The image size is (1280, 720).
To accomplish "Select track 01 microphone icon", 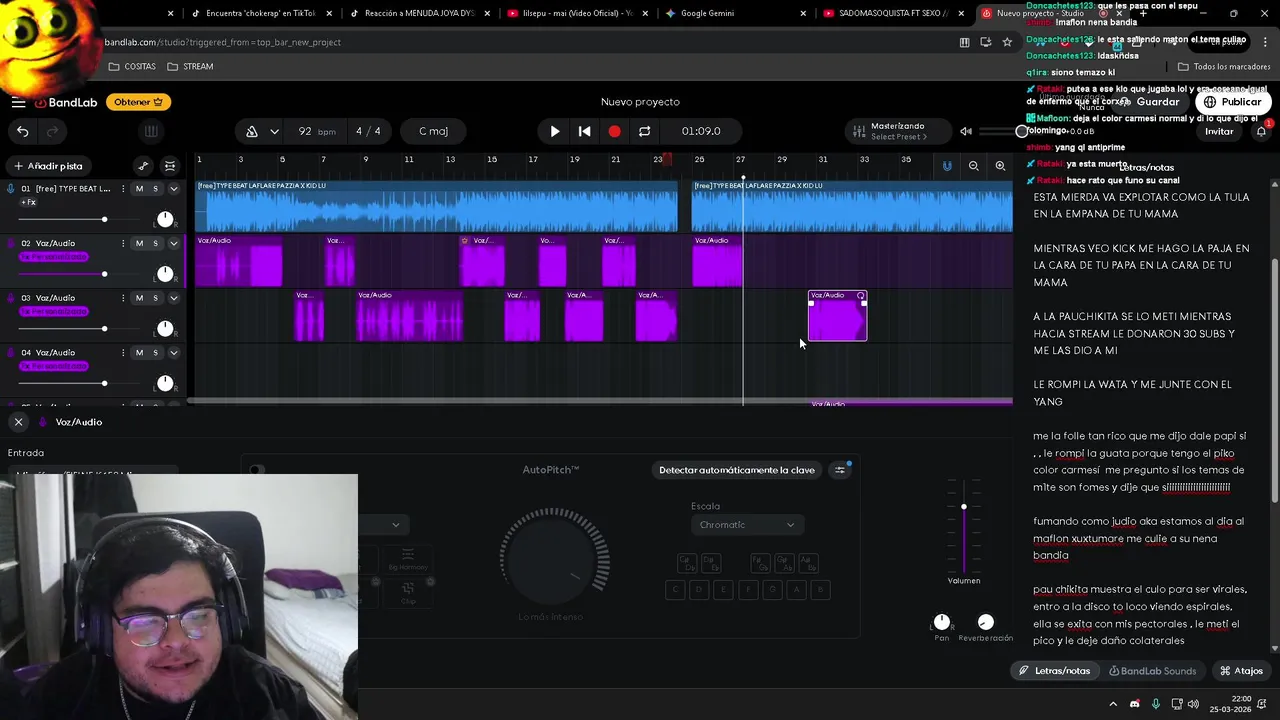I will pos(11,188).
